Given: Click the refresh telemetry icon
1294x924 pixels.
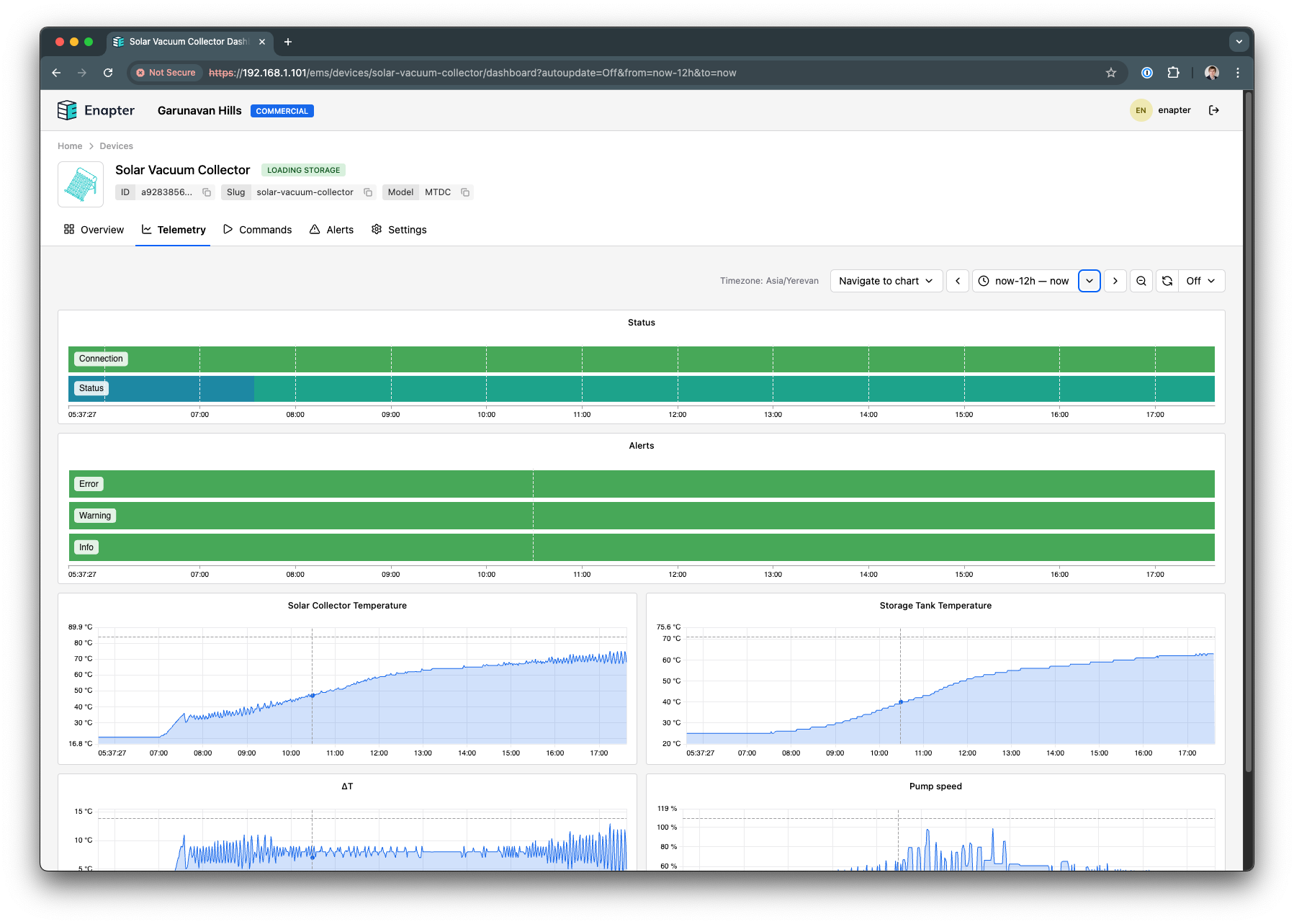Looking at the screenshot, I should 1167,281.
